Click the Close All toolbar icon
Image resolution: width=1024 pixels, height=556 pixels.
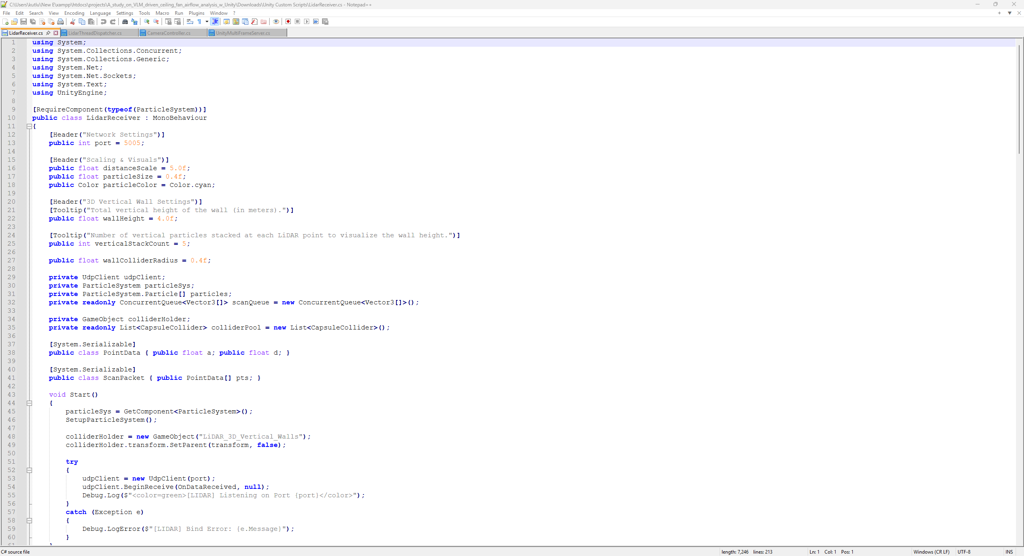click(x=51, y=22)
